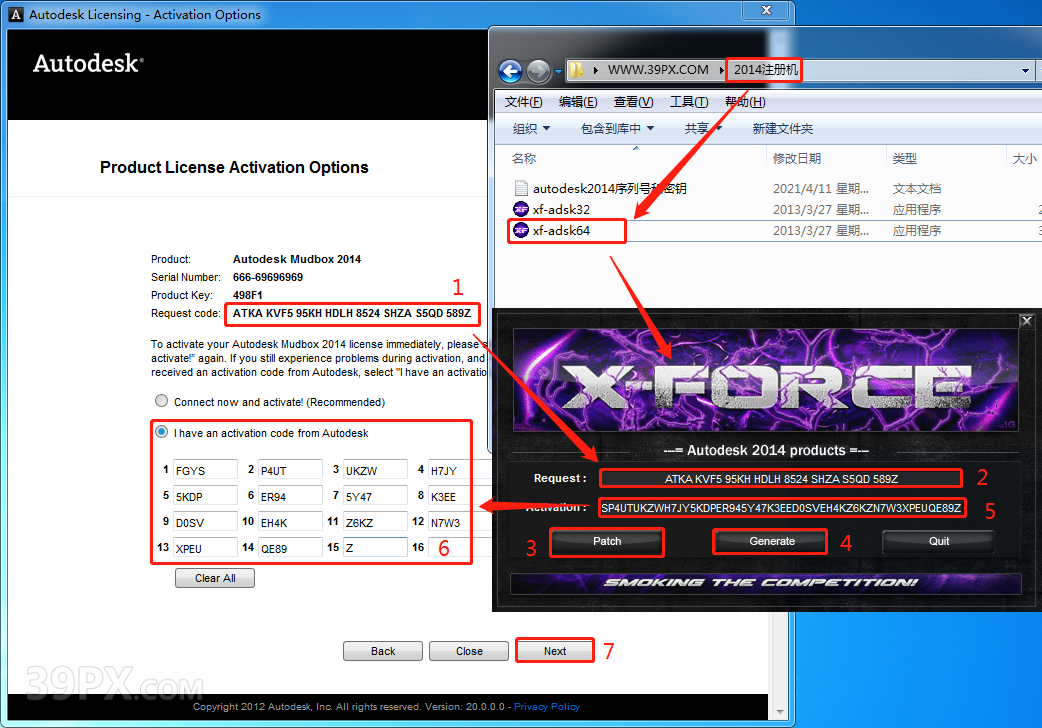The width and height of the screenshot is (1042, 728).
Task: Expand the 组织 dropdown in the toolbar
Action: 531,128
